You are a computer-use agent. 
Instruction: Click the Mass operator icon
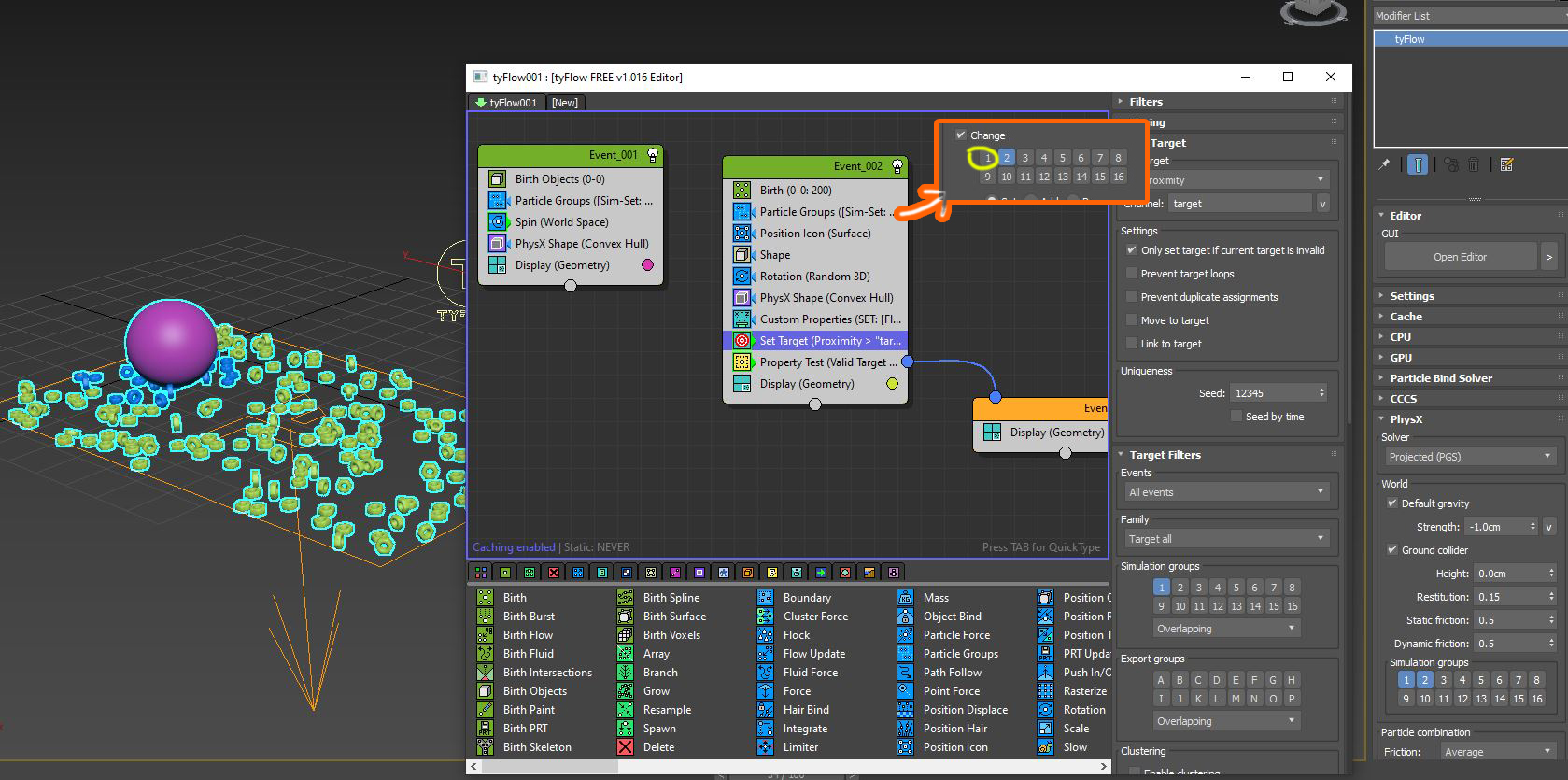coord(905,598)
